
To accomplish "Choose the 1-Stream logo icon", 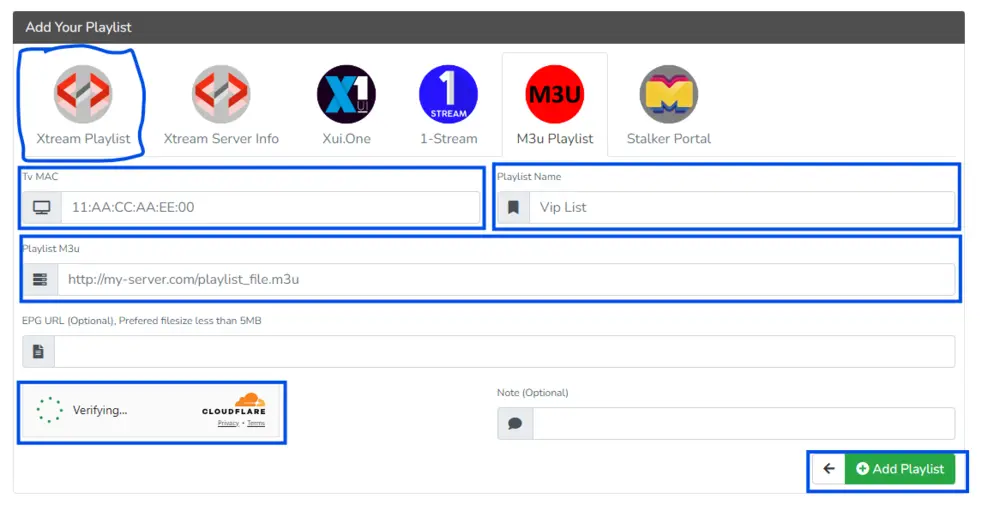I will (448, 94).
